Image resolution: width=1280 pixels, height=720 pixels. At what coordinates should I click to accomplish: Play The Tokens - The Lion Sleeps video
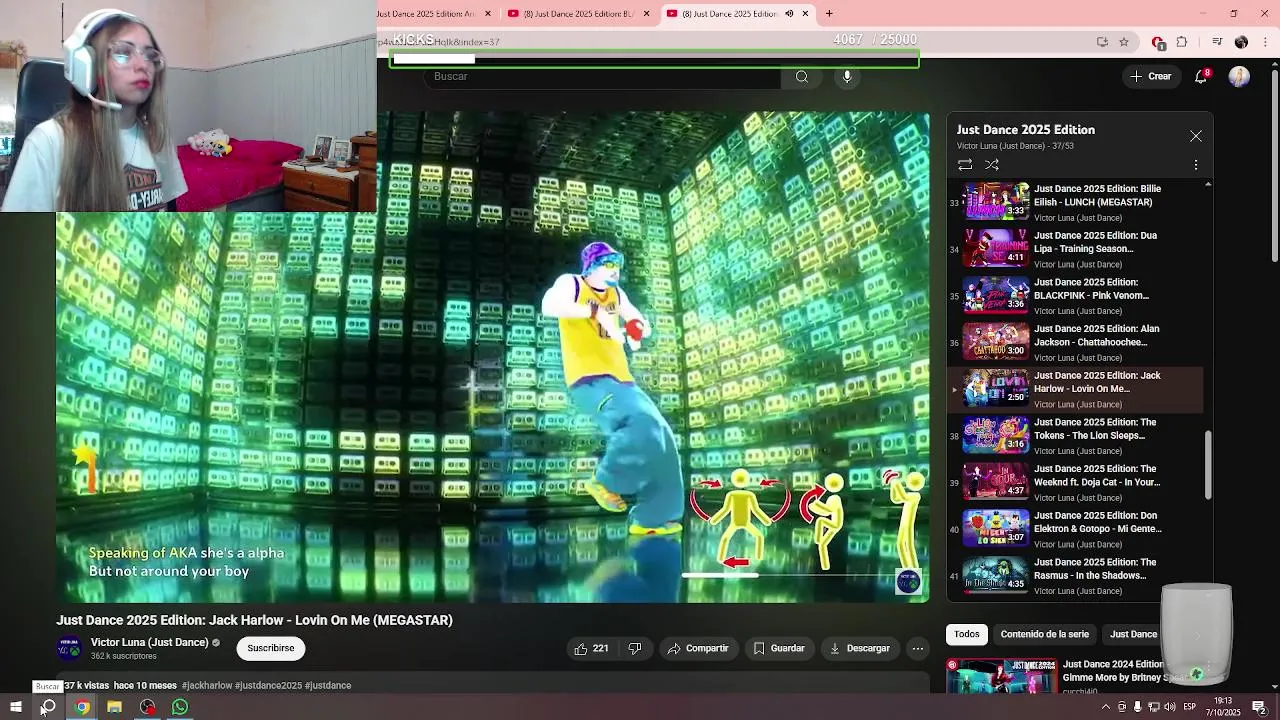point(1075,436)
